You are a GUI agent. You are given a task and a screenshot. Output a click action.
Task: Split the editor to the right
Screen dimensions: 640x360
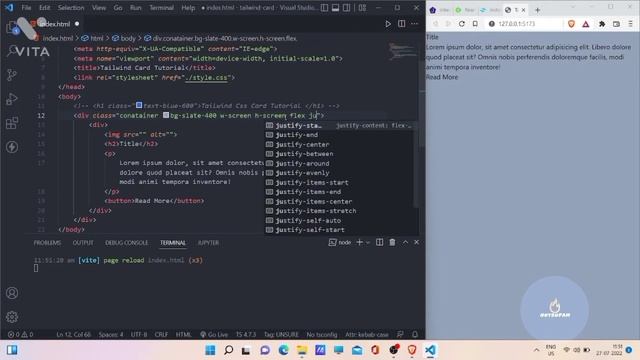(402, 24)
